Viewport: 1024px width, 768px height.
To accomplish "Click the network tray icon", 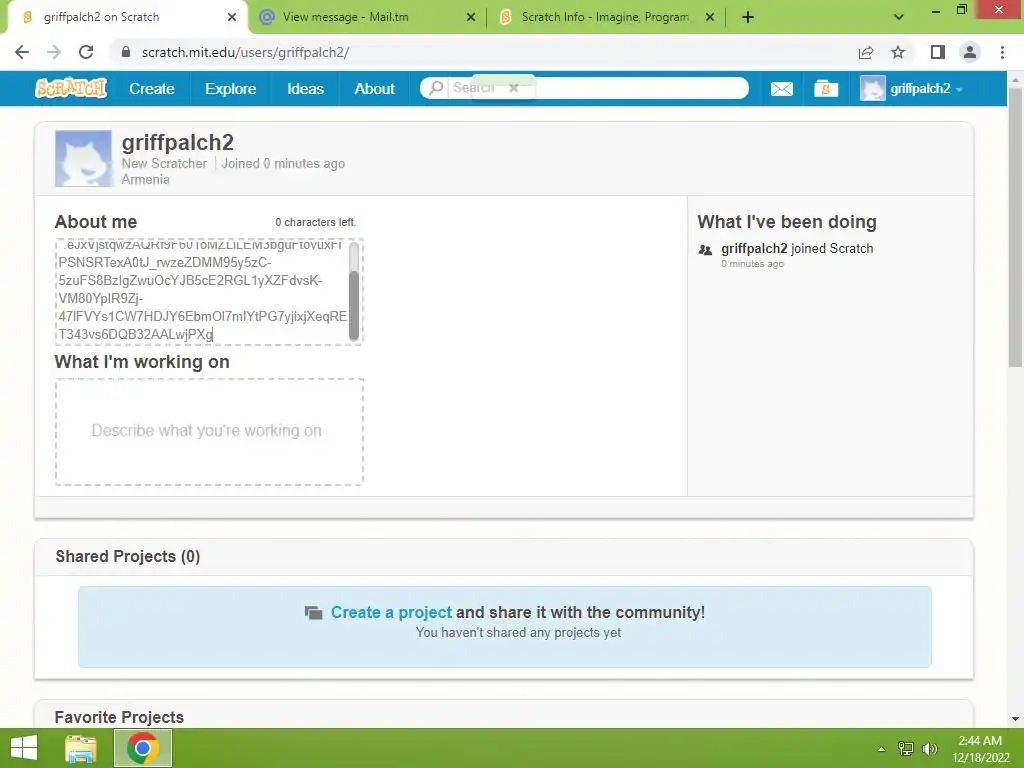I will click(906, 749).
